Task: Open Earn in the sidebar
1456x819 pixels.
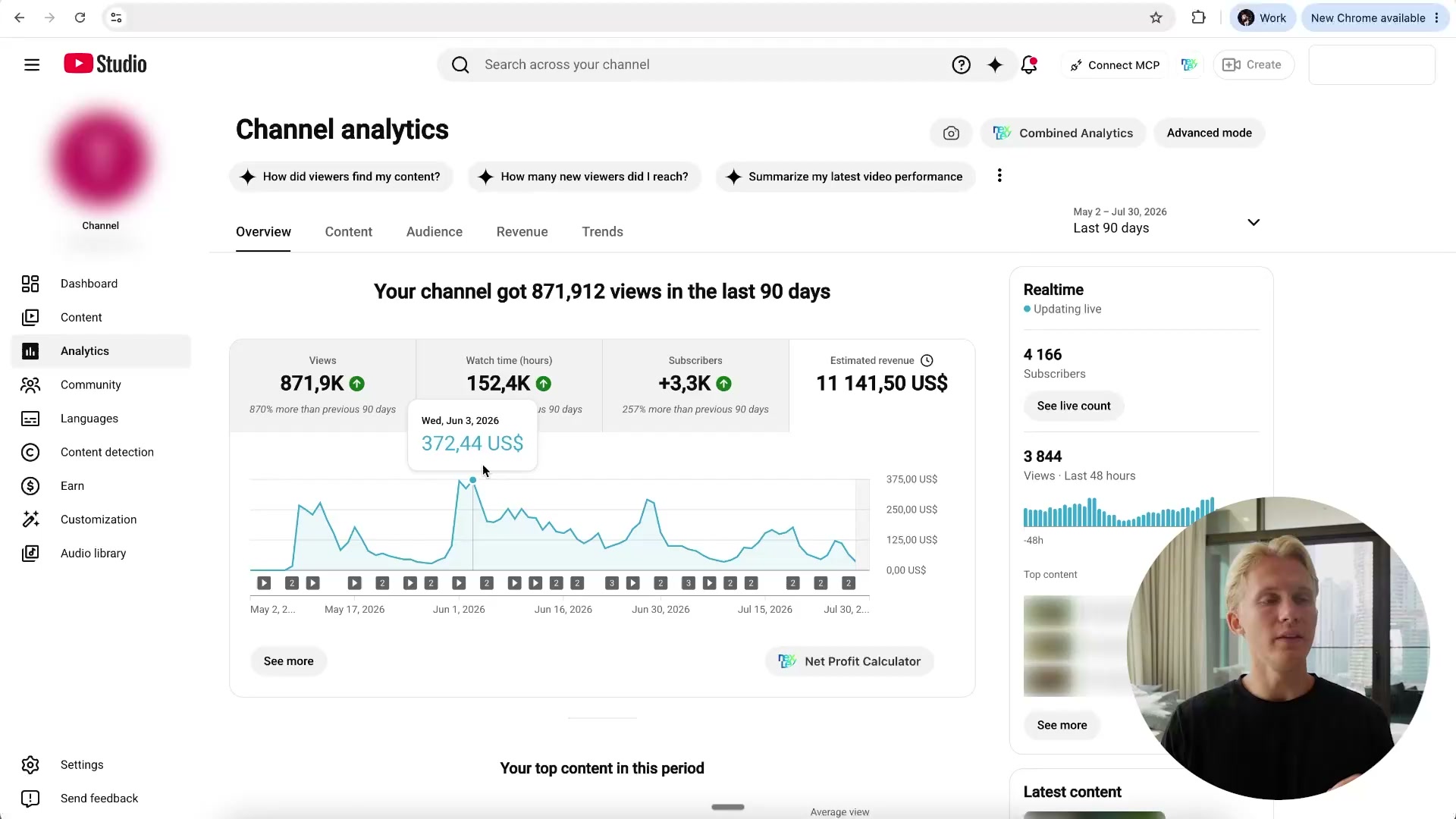Action: [x=102, y=486]
